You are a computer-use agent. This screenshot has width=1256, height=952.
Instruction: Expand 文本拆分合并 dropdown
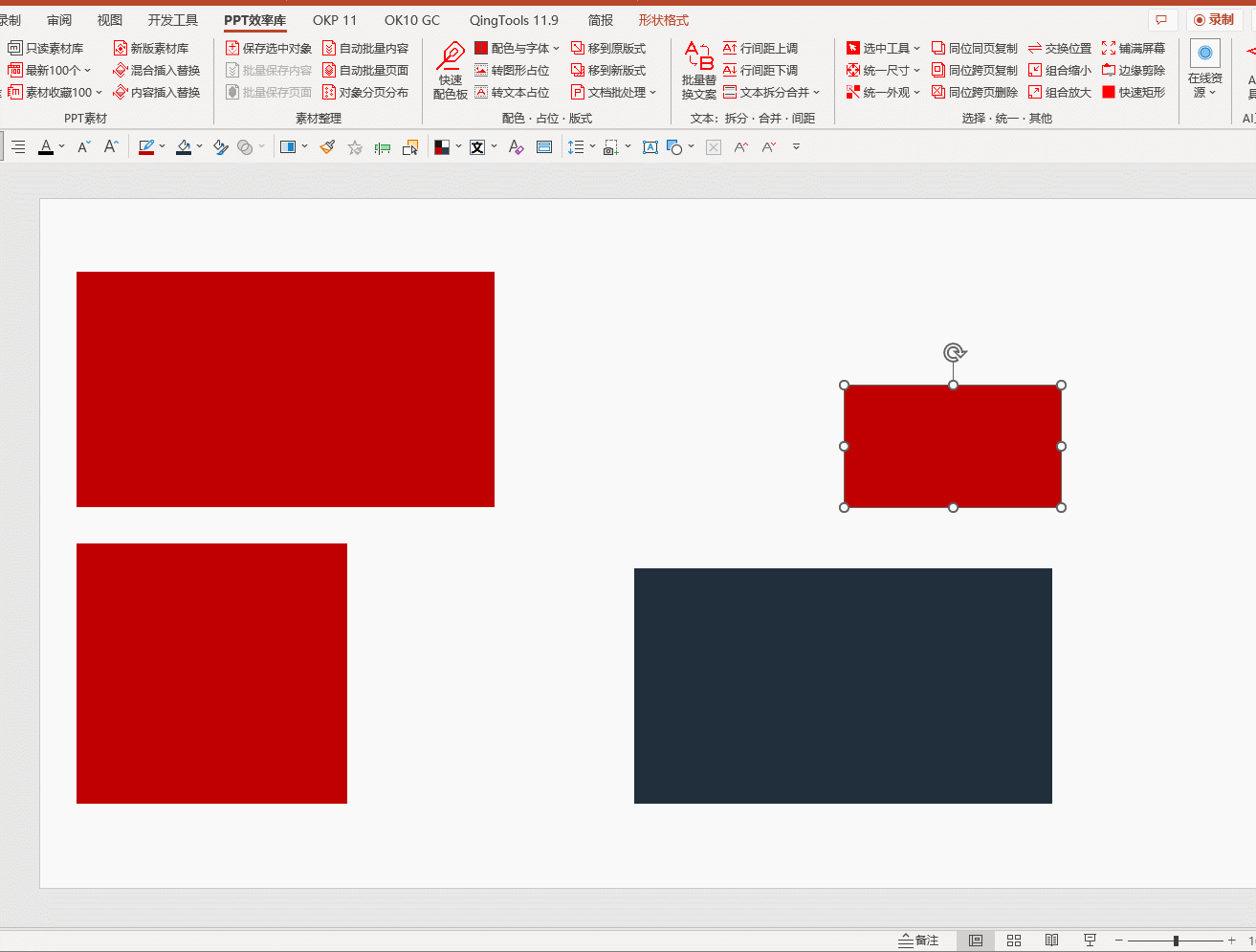tap(816, 92)
